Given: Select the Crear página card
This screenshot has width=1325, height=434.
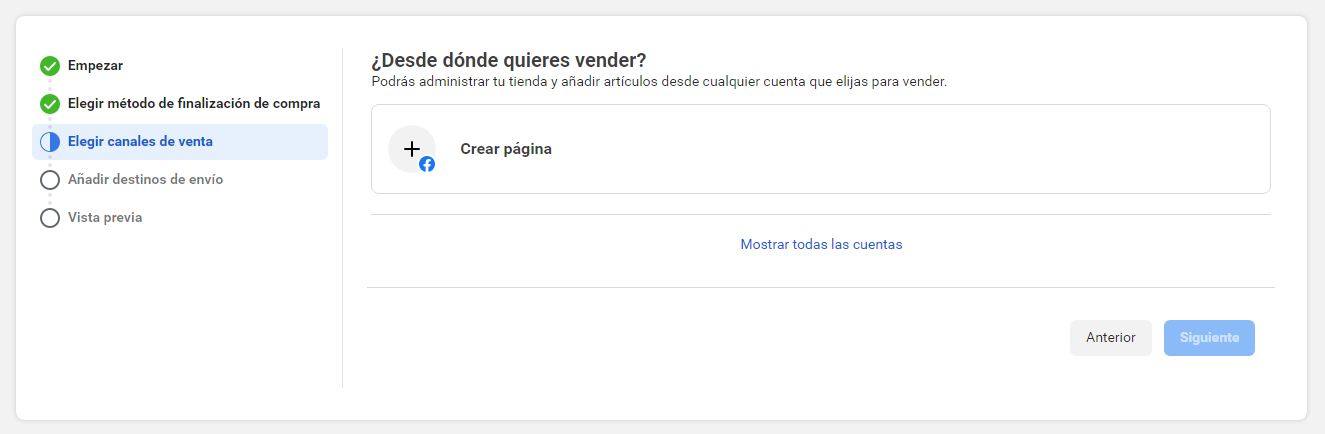Looking at the screenshot, I should click(x=820, y=149).
